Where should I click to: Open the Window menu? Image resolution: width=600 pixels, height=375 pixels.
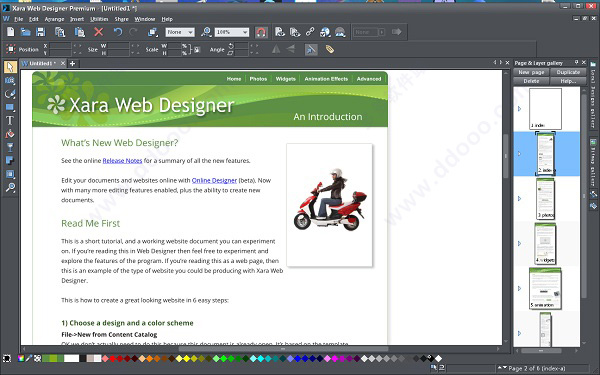[x=145, y=19]
